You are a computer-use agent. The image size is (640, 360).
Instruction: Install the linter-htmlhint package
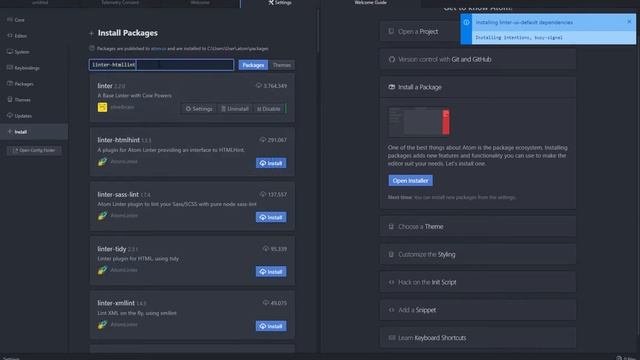[271, 163]
